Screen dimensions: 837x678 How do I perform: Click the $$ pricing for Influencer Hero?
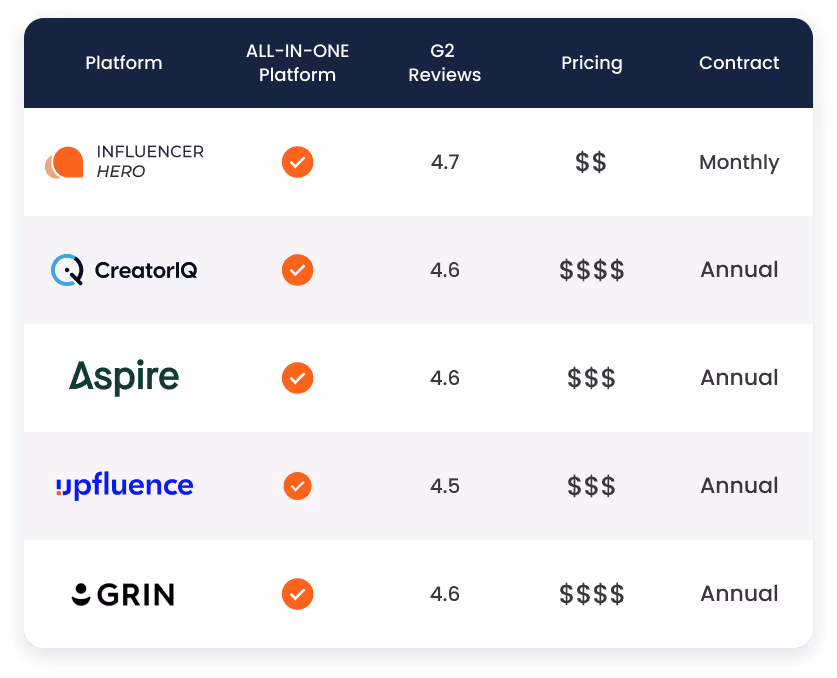(x=591, y=162)
